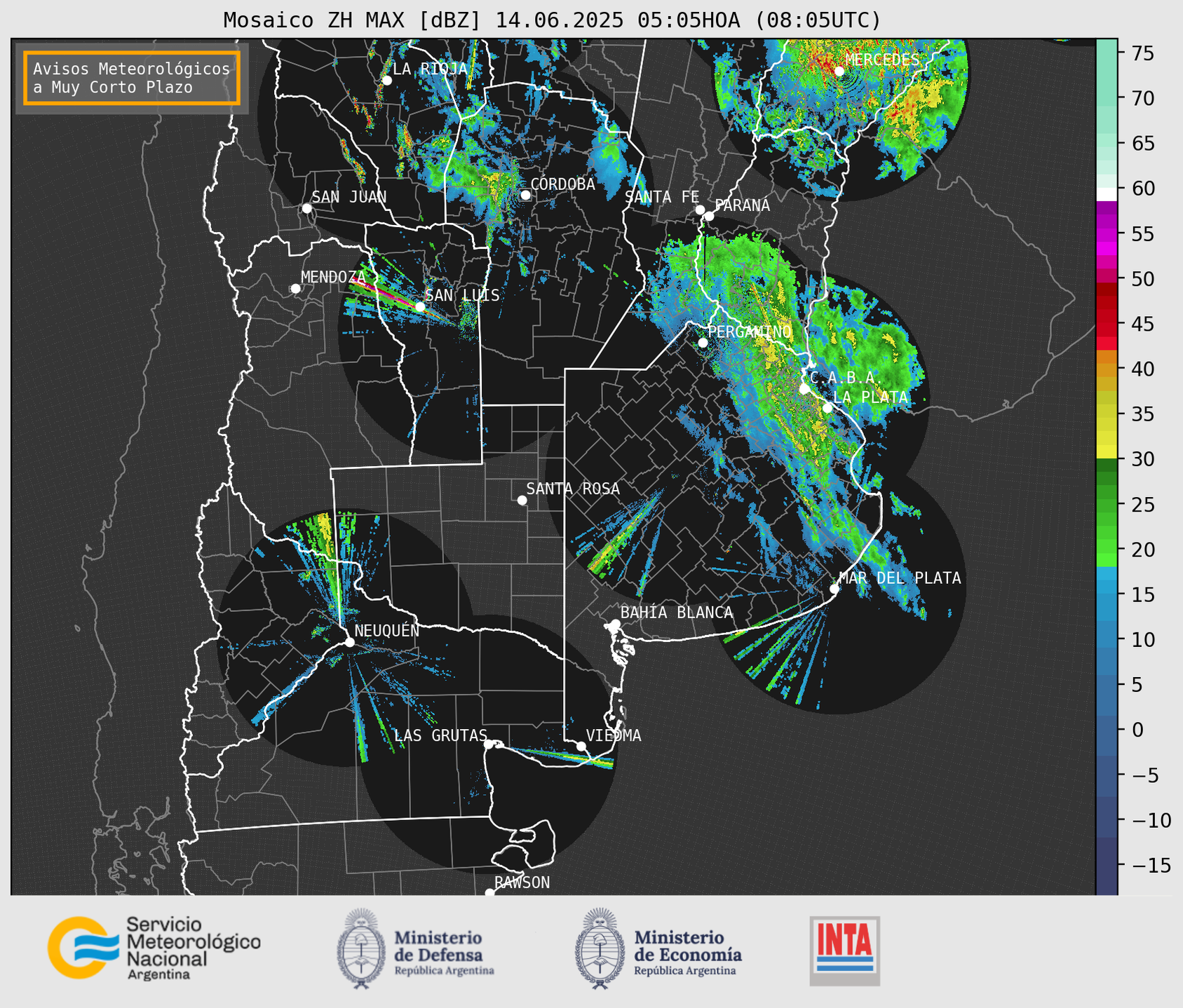The height and width of the screenshot is (1008, 1183).
Task: Click the INTA logo
Action: point(844,951)
